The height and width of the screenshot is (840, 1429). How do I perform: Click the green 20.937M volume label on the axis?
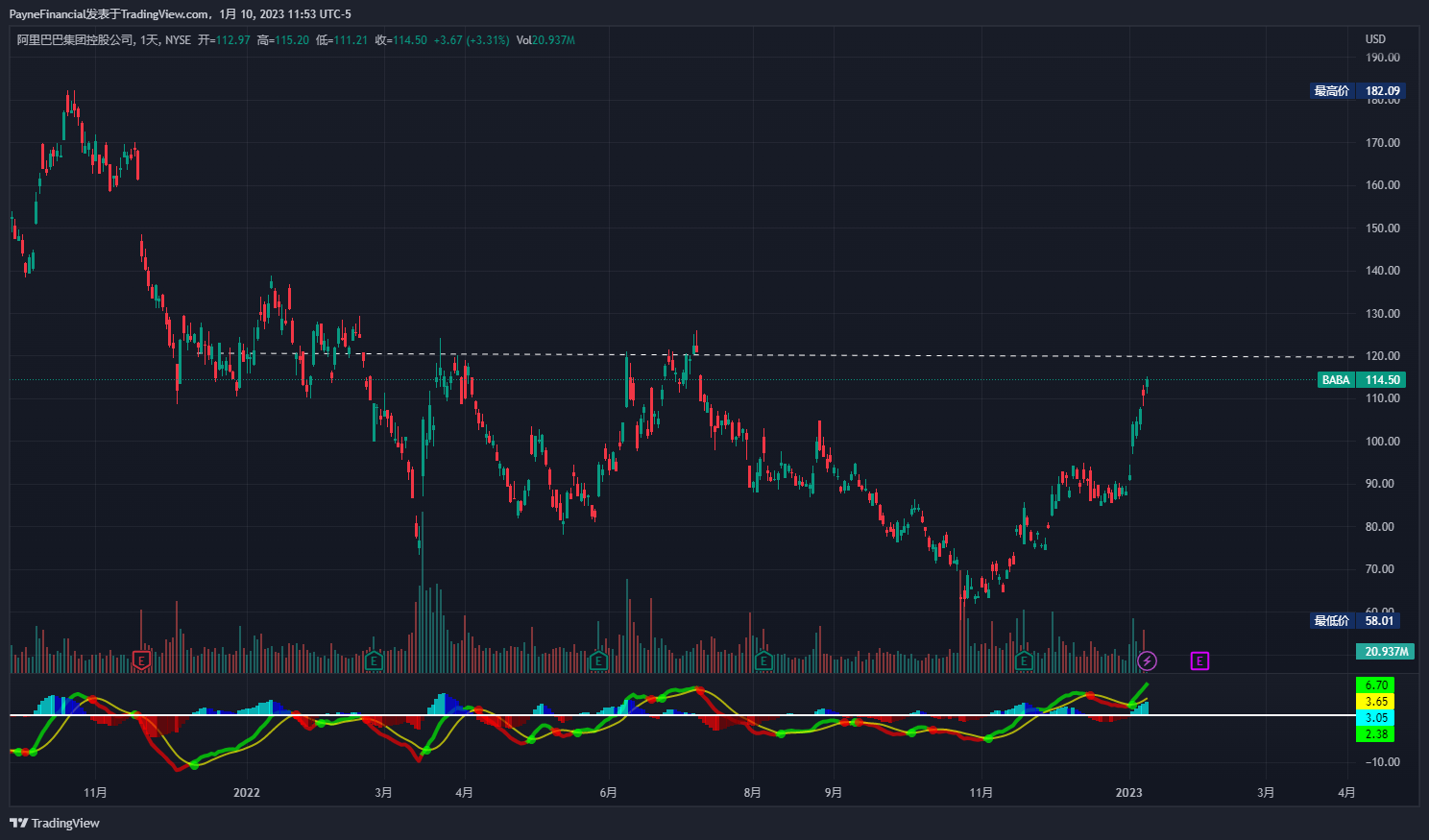coord(1385,652)
